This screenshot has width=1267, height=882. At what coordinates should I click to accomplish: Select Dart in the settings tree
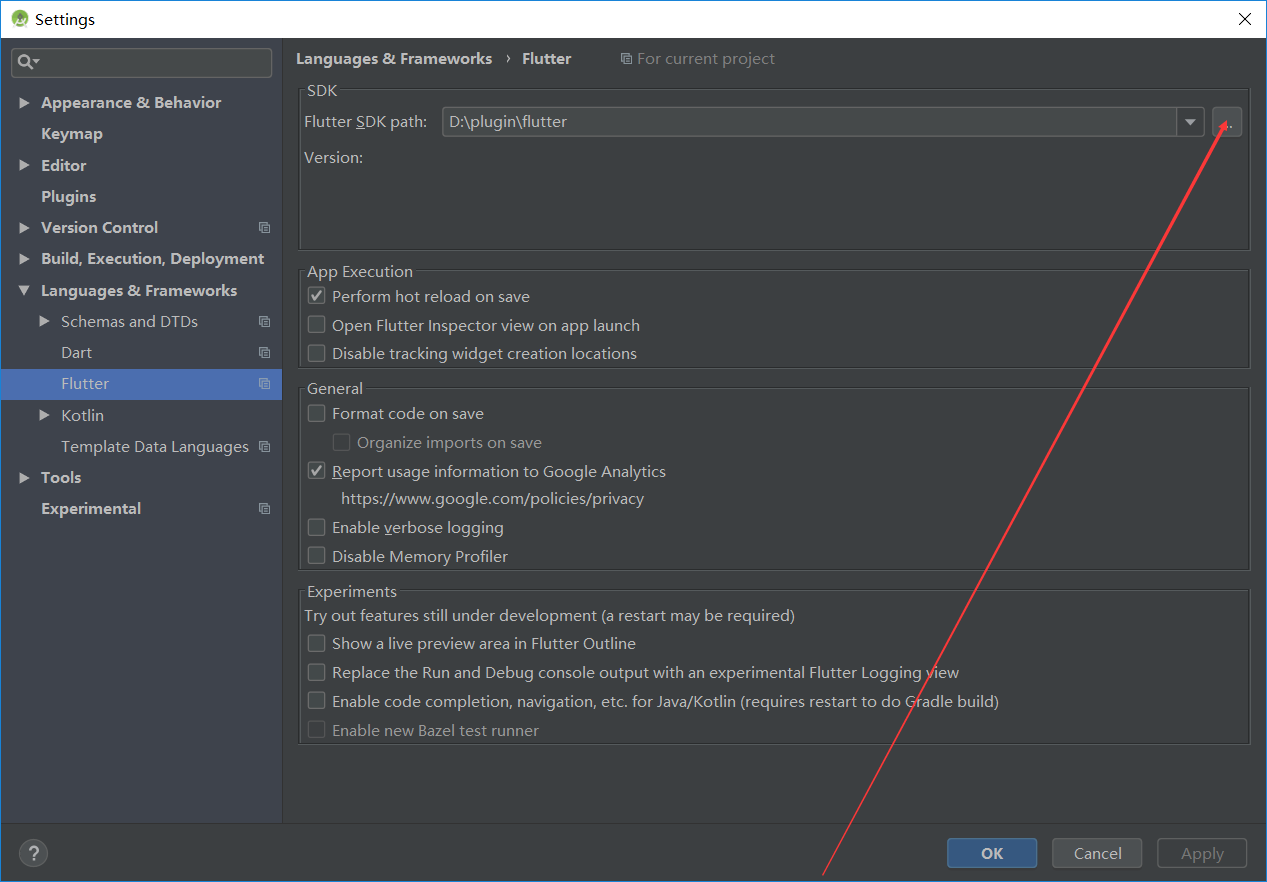[x=76, y=353]
